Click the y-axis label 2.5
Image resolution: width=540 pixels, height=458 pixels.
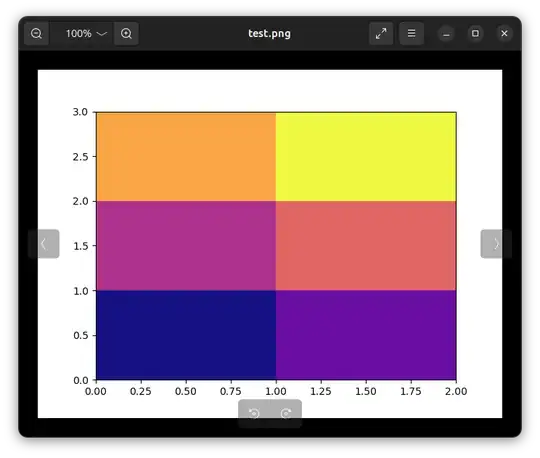[80, 157]
